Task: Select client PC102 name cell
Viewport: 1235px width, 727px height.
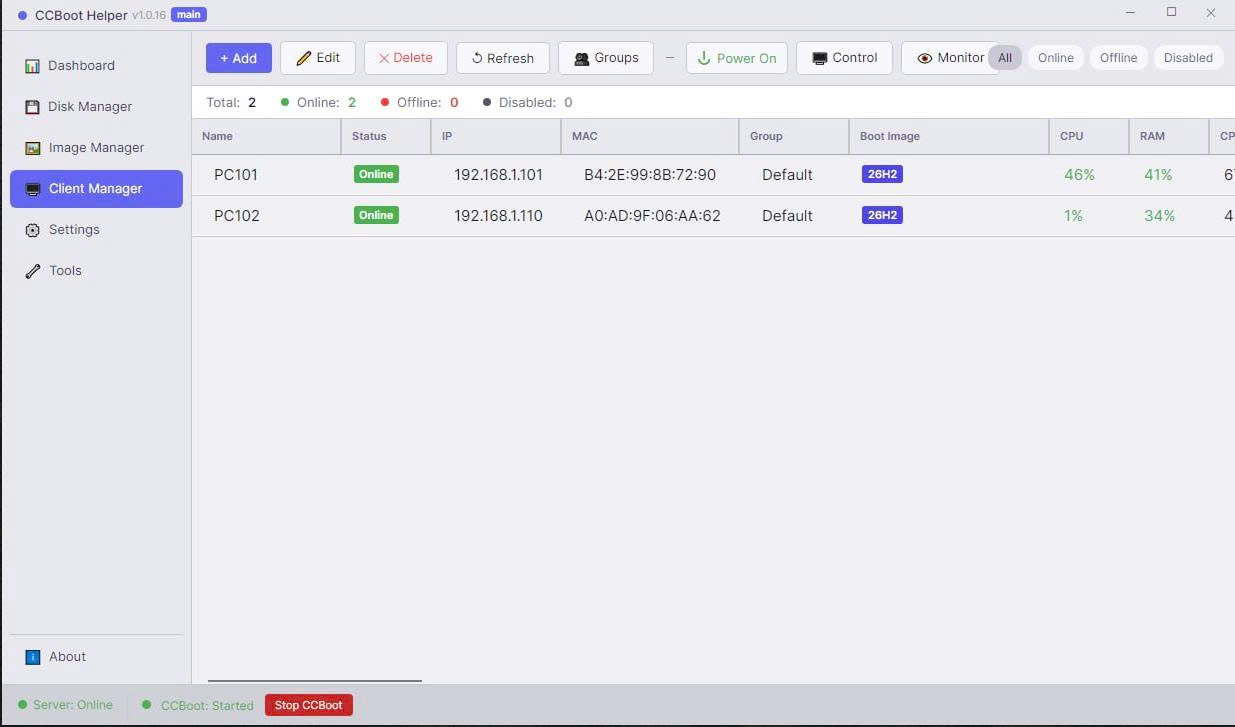Action: tap(236, 216)
